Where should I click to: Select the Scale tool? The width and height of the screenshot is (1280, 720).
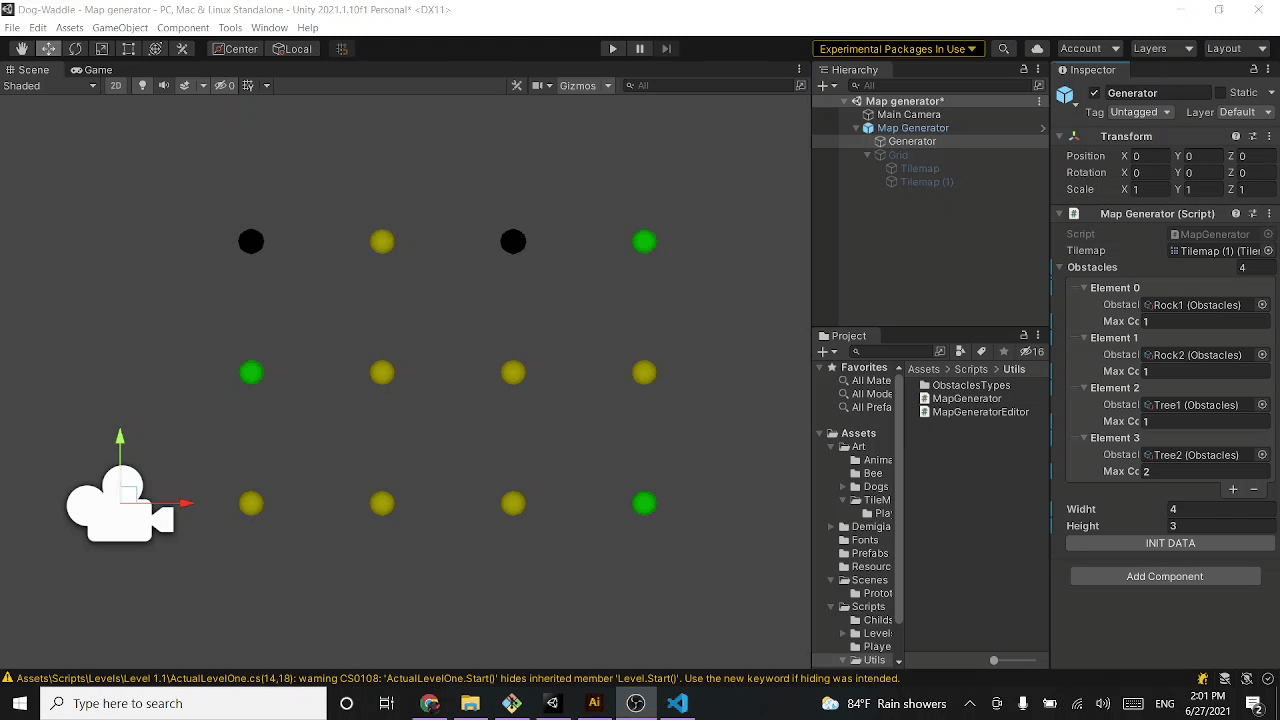(102, 49)
